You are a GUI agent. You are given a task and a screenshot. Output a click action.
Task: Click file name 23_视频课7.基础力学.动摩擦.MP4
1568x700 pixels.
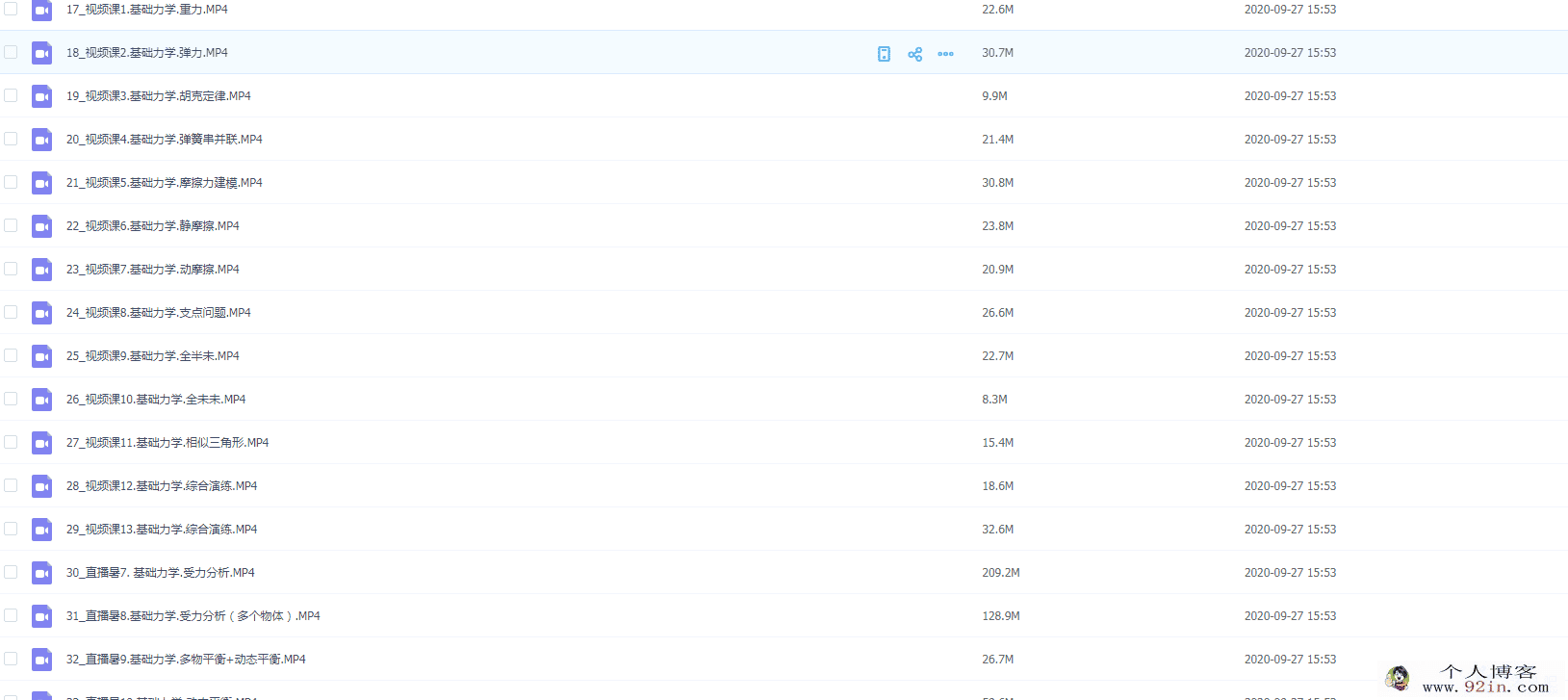tap(153, 270)
